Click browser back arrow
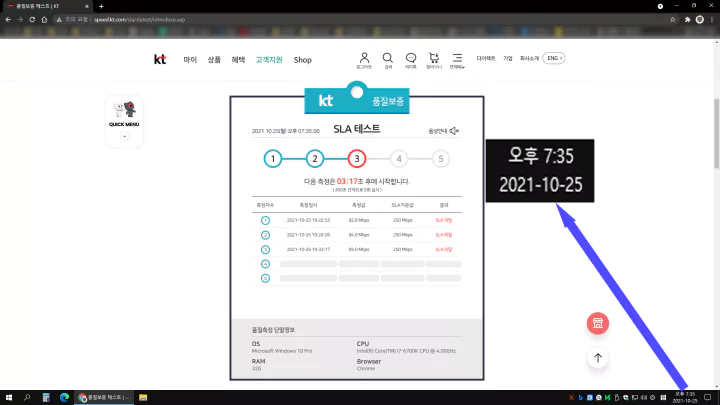720x405 pixels. tap(8, 20)
